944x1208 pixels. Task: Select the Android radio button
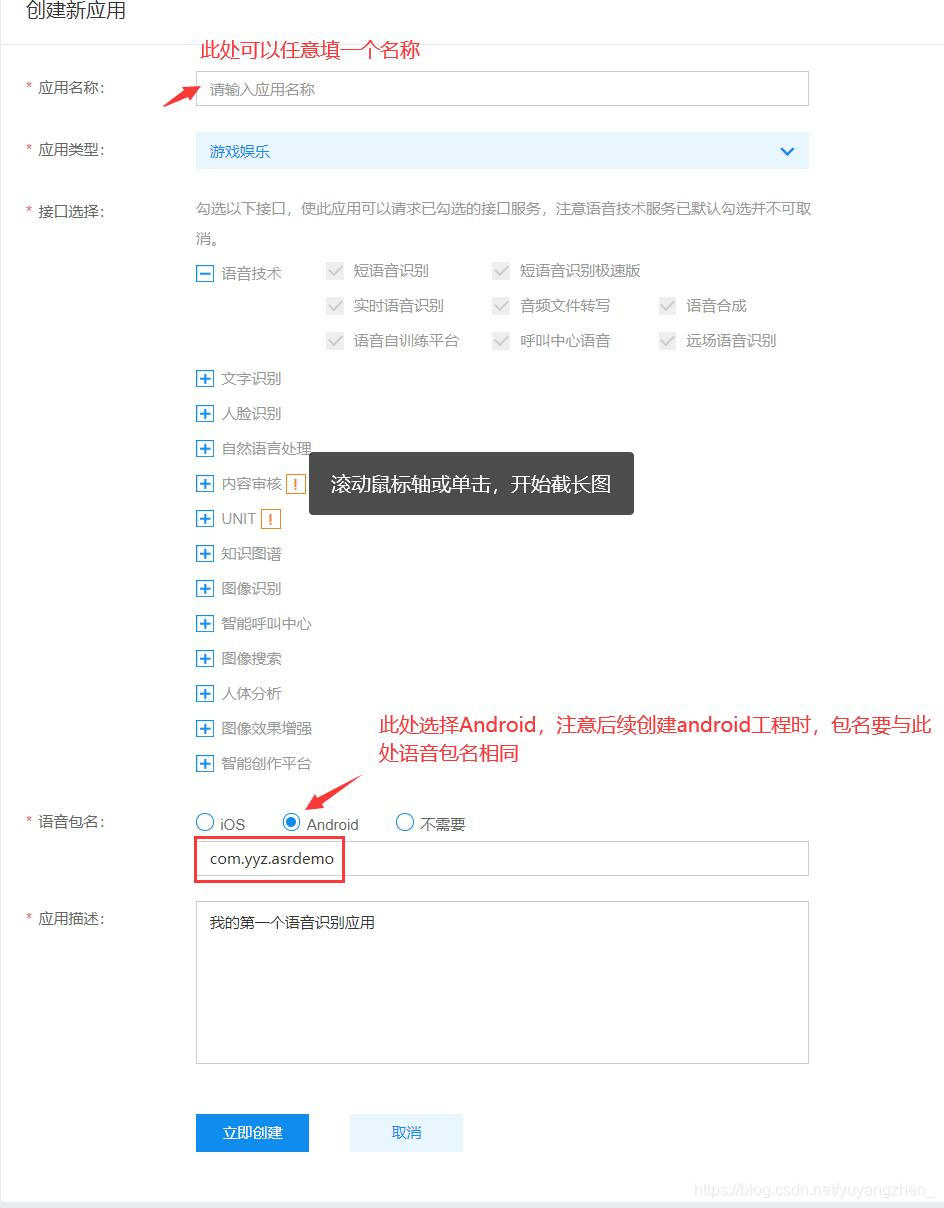click(291, 822)
